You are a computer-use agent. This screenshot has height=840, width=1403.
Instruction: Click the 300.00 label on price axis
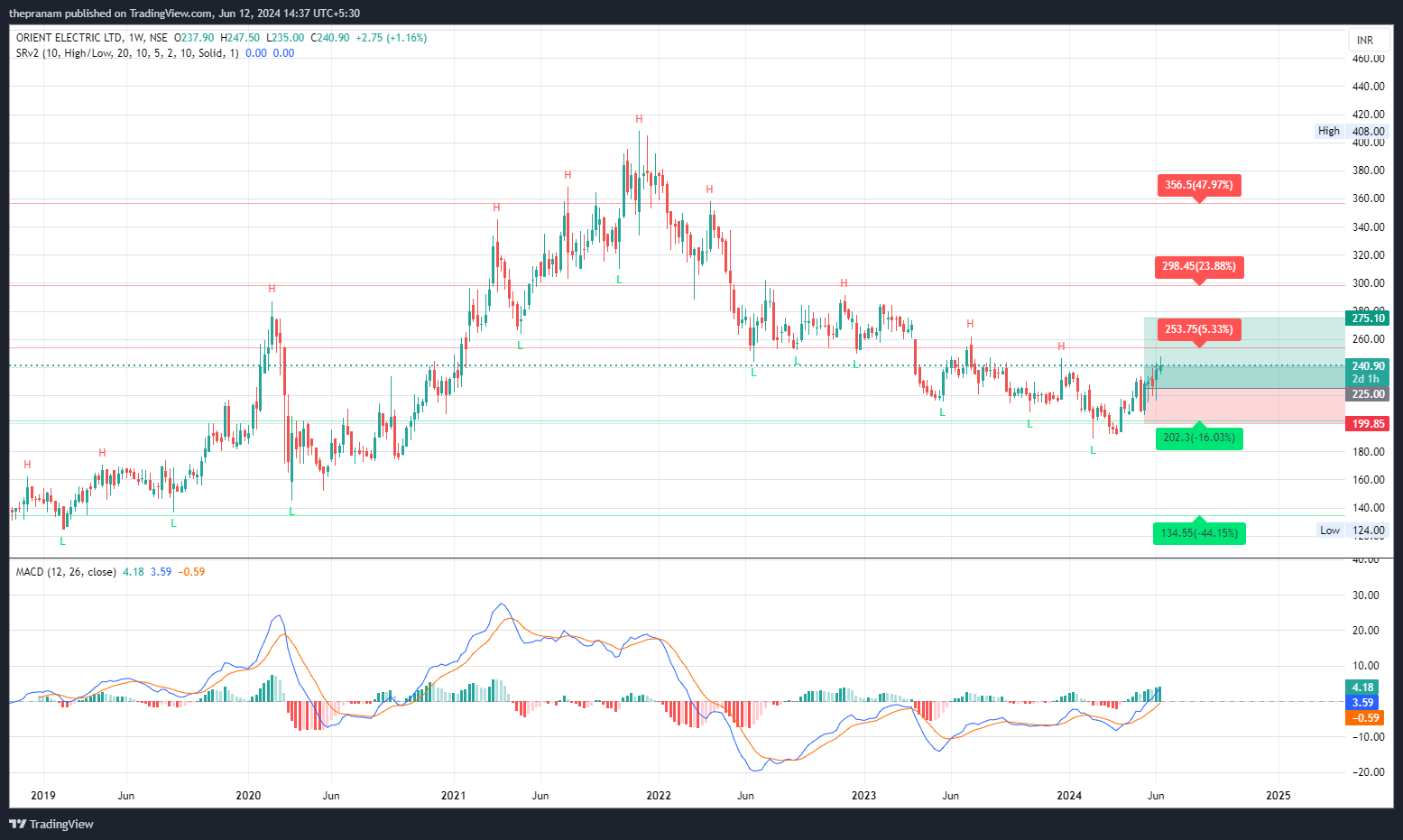point(1368,283)
